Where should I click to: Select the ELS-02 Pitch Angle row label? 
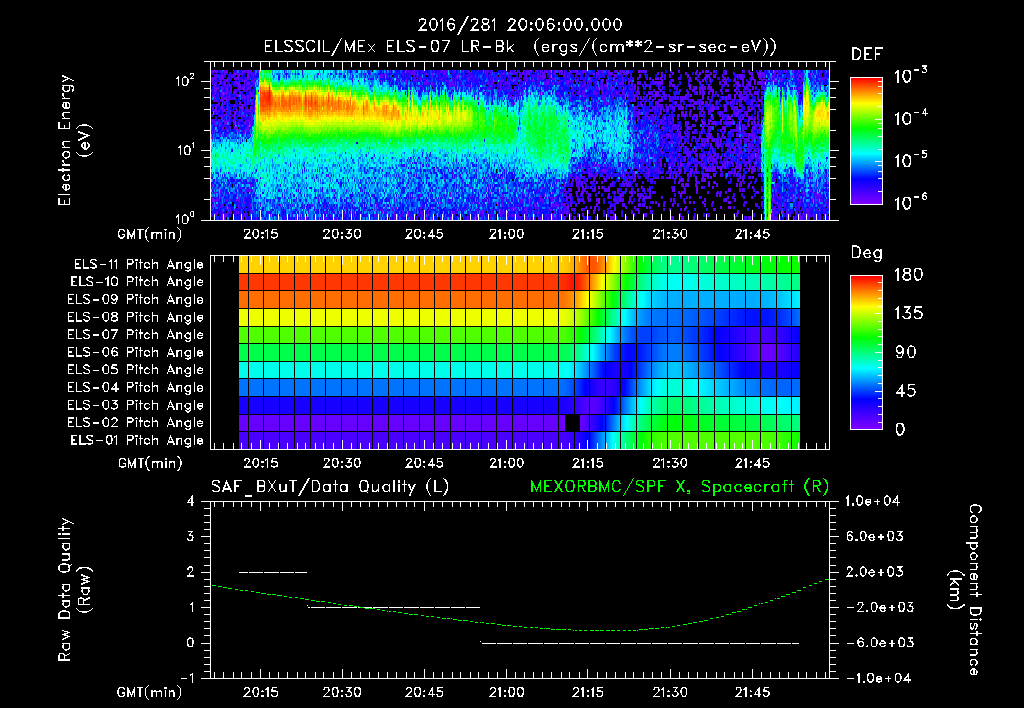136,423
